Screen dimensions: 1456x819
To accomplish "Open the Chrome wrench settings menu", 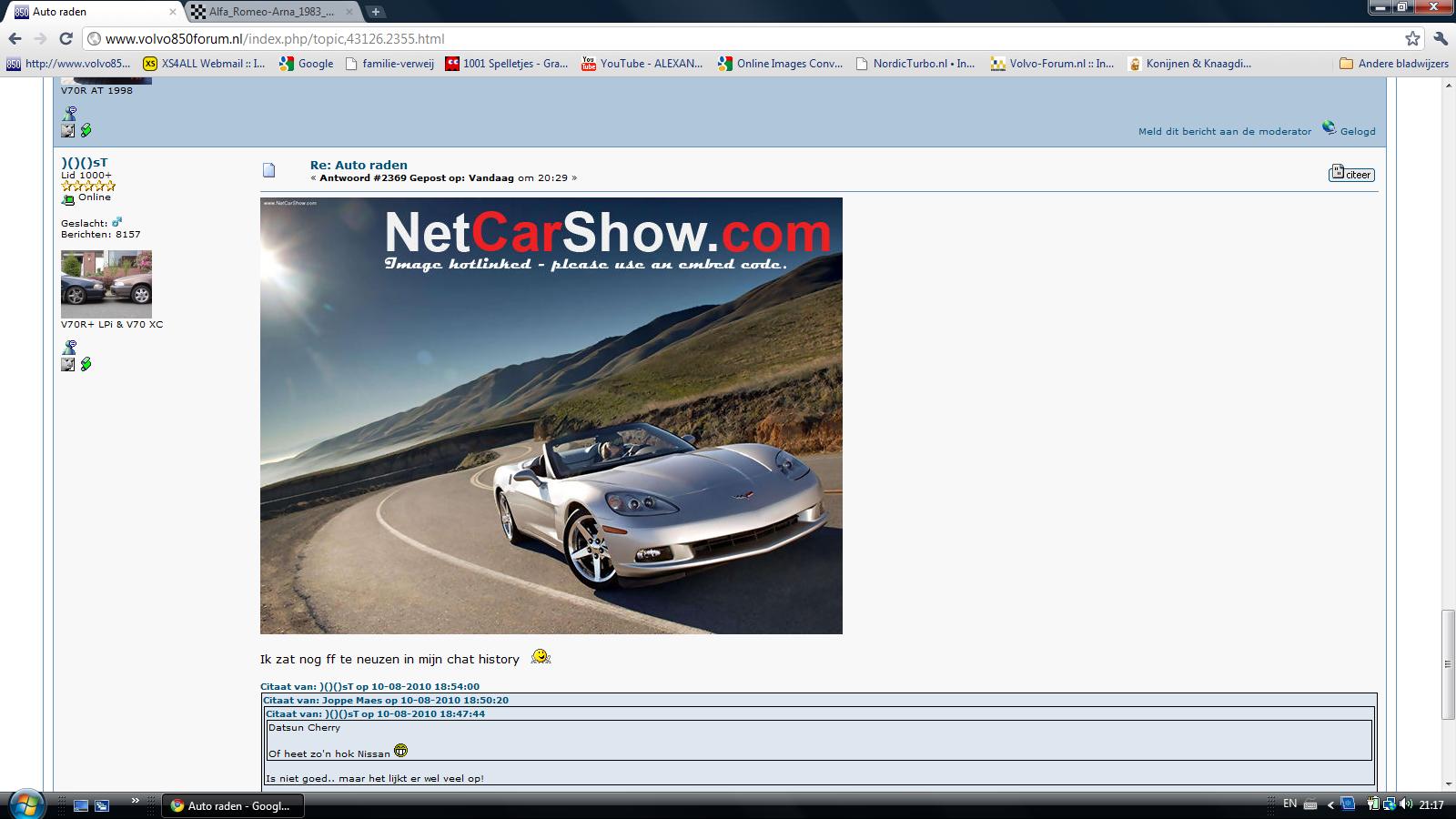I will click(1440, 38).
